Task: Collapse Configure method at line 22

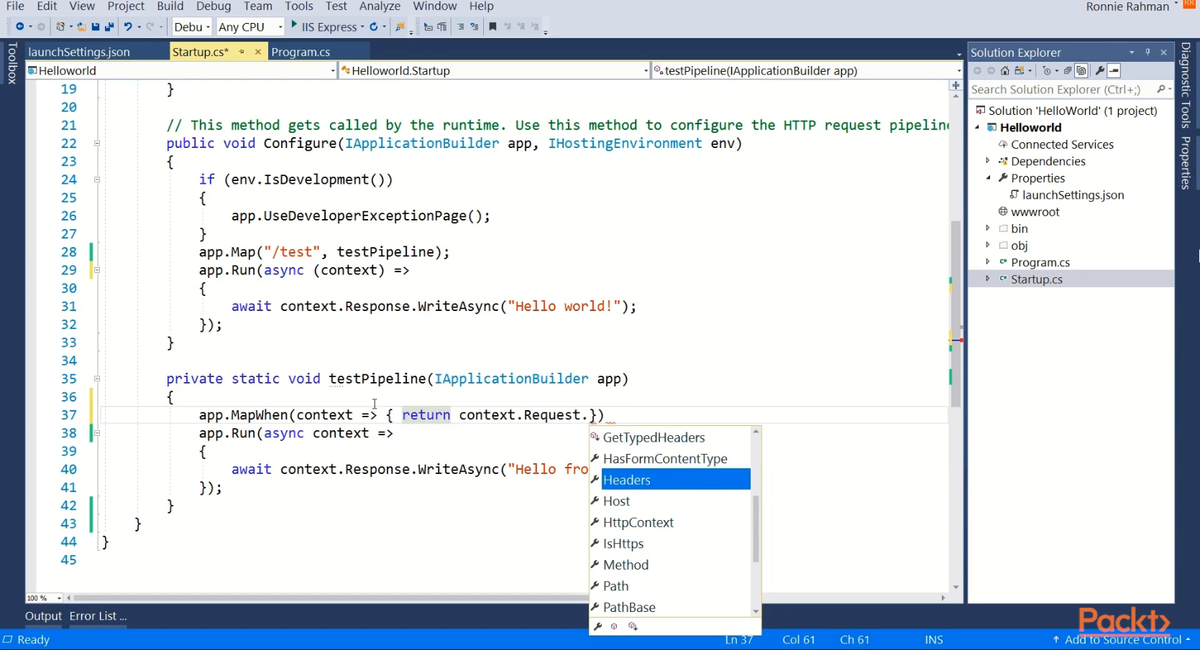Action: click(97, 143)
